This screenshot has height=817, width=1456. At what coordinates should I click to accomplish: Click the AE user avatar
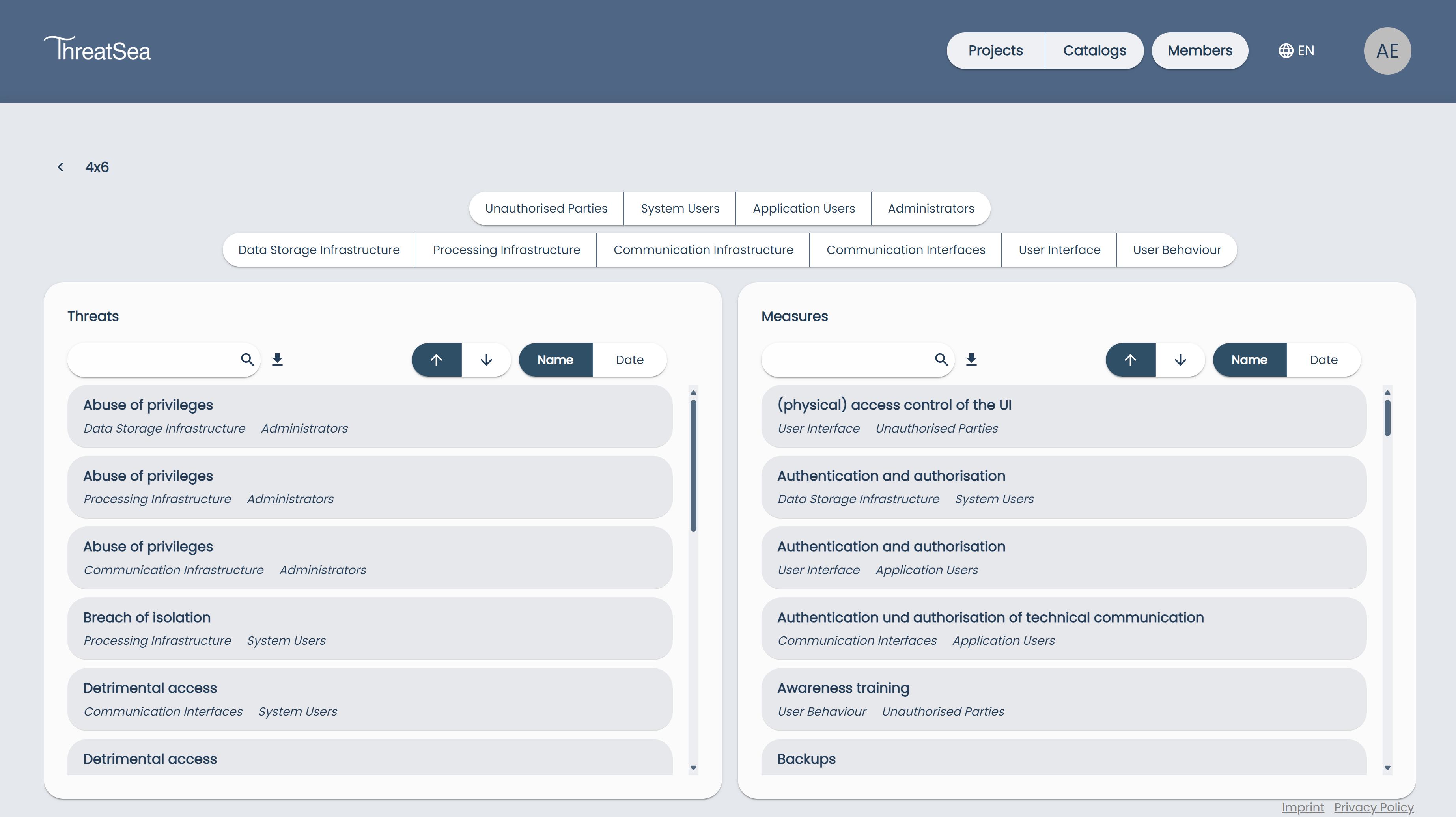click(x=1388, y=50)
